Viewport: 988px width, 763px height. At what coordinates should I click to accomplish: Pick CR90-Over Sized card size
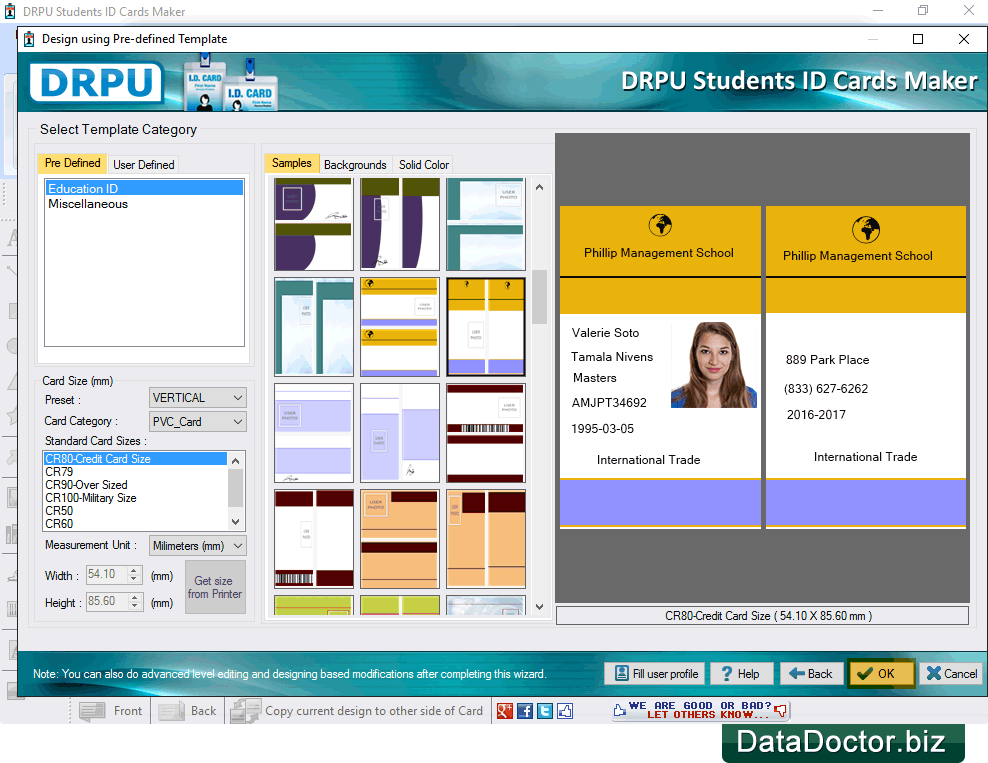click(135, 485)
